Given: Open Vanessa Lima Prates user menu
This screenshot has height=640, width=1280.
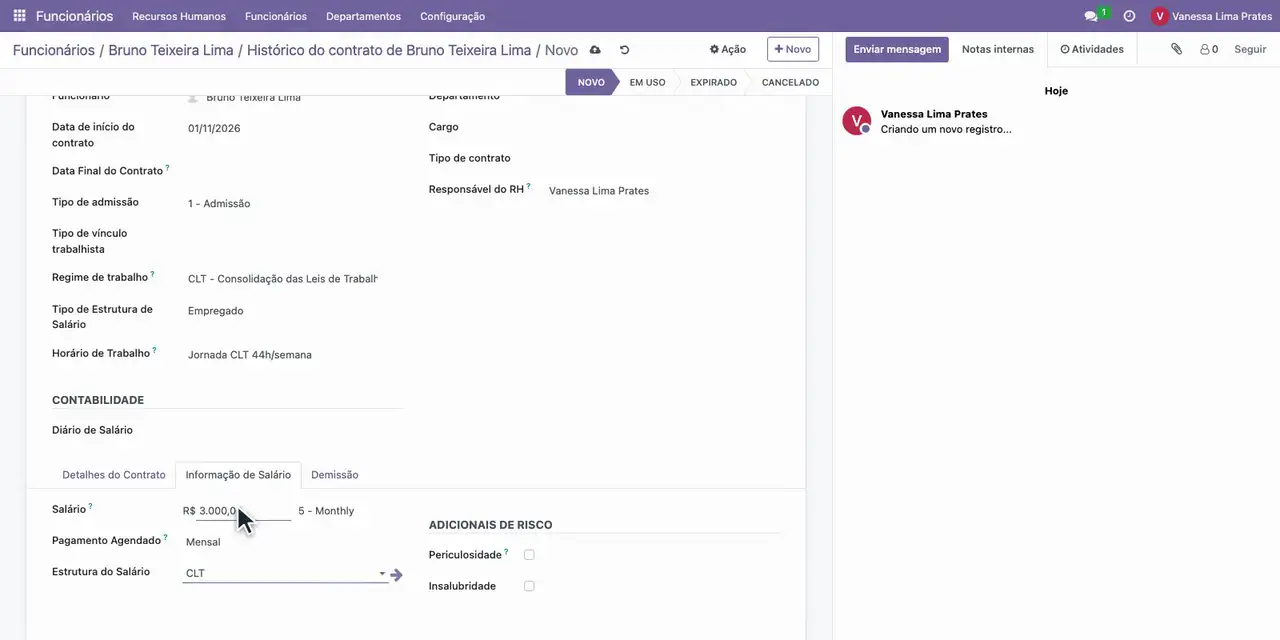Looking at the screenshot, I should click(x=1211, y=16).
